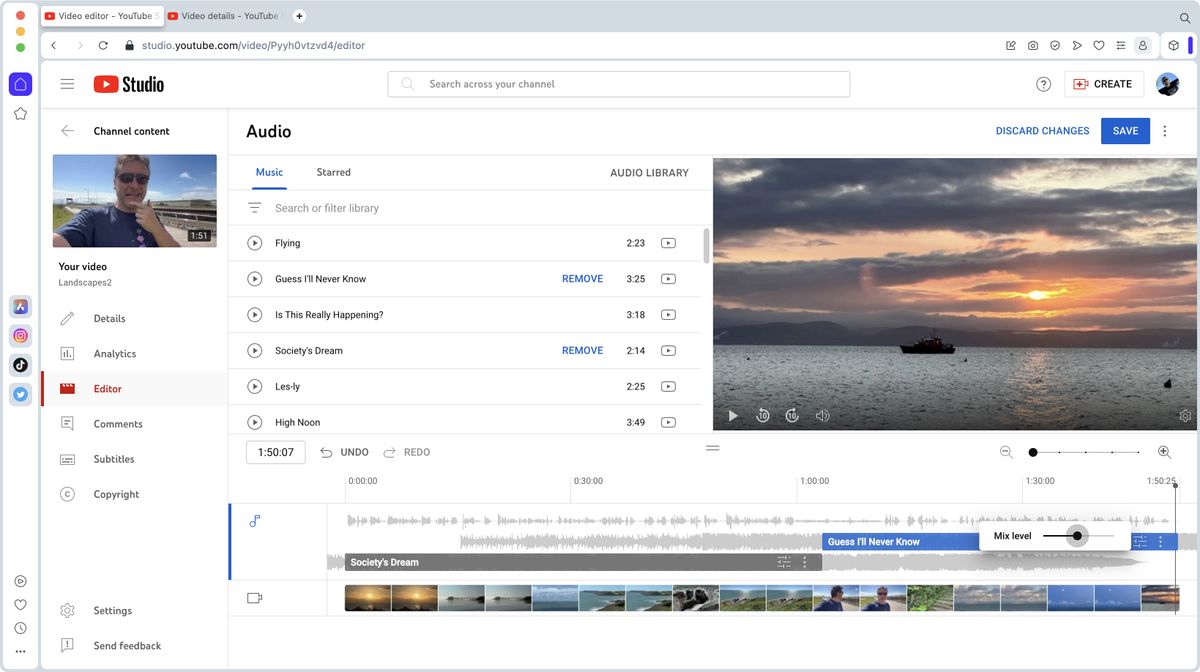The width and height of the screenshot is (1200, 672).
Task: Open search filter options in the audio library
Action: click(253, 207)
